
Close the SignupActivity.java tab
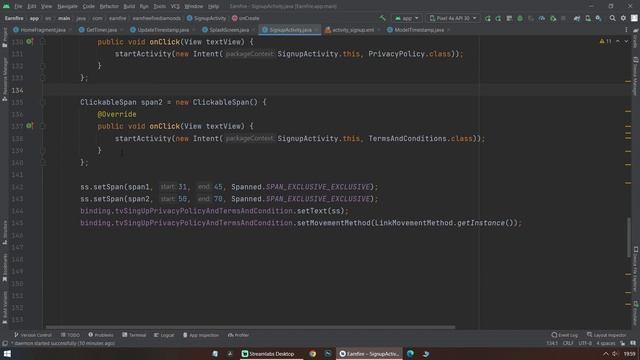tap(316, 30)
